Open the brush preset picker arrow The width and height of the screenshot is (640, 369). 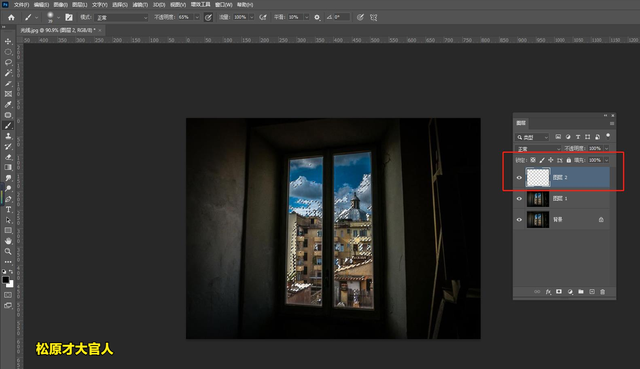pos(58,18)
